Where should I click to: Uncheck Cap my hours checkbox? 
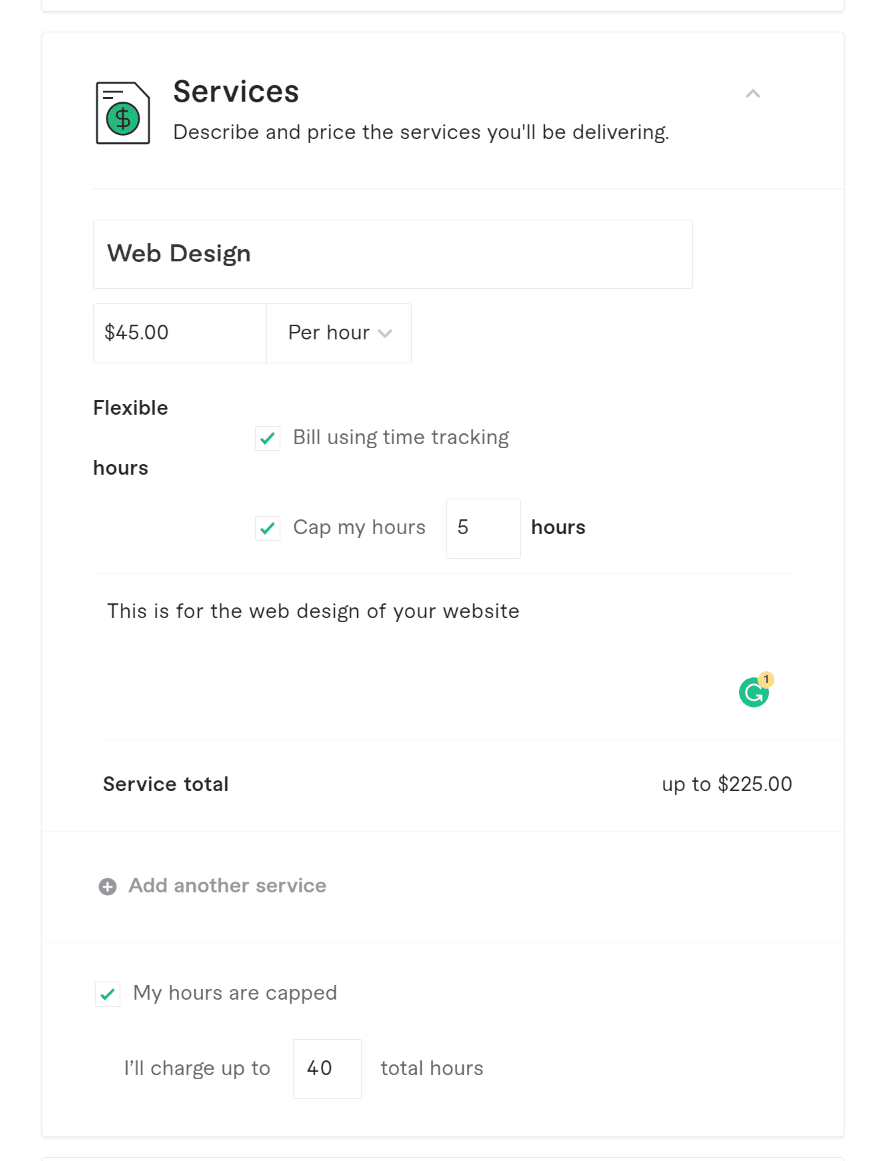267,528
